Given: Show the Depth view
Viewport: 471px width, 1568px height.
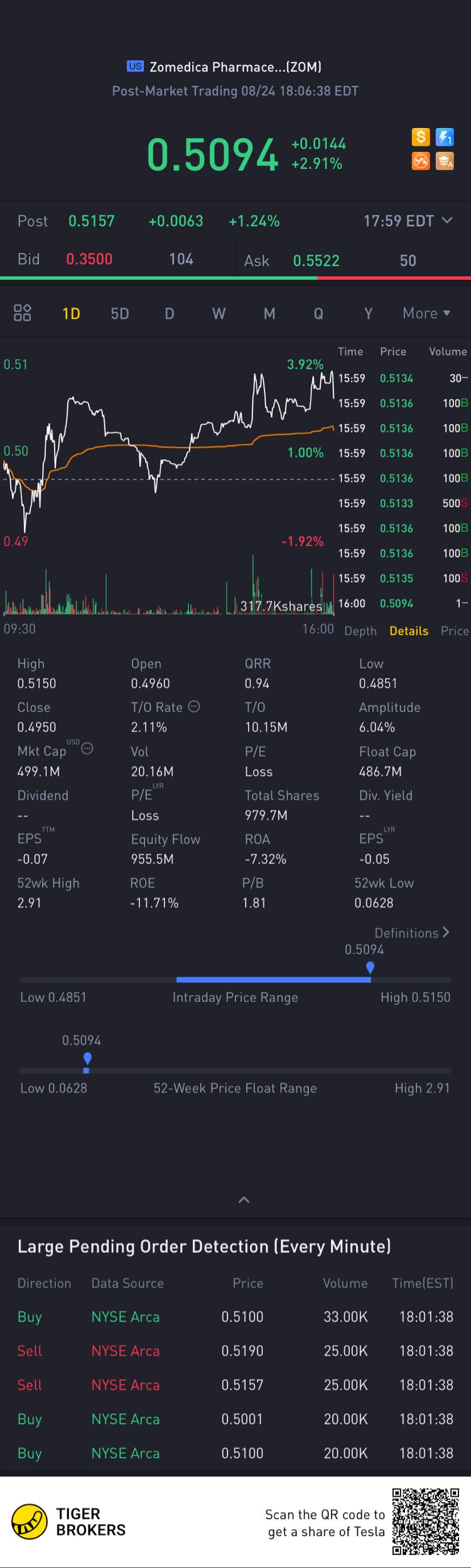Looking at the screenshot, I should click(360, 631).
